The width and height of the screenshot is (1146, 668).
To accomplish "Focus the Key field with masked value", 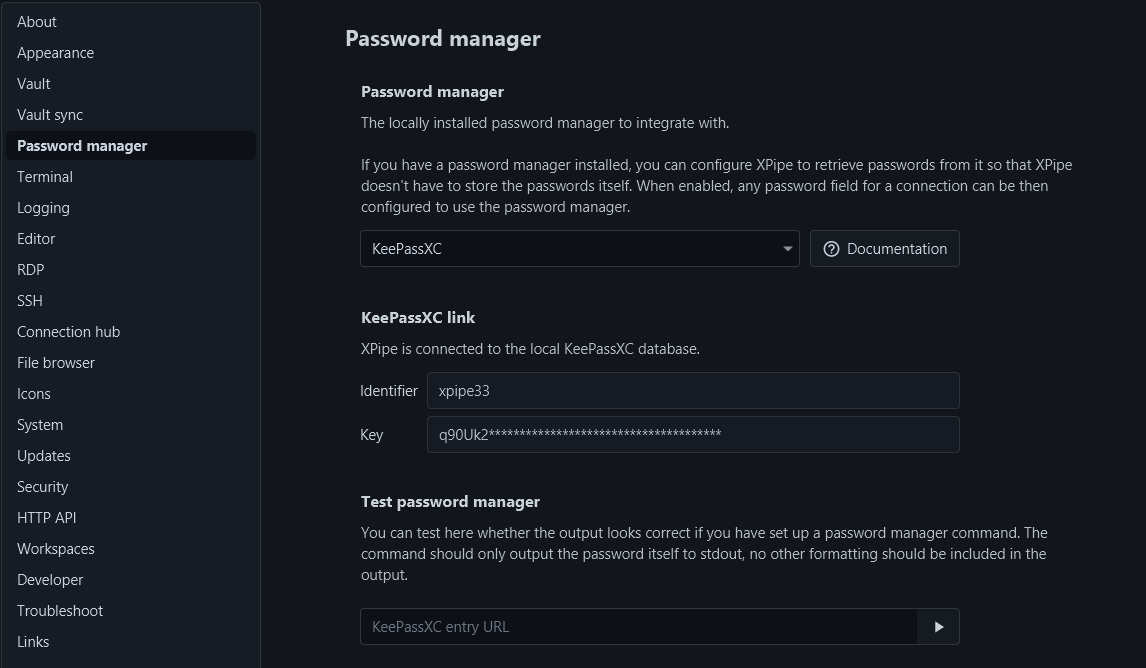I will click(x=693, y=435).
